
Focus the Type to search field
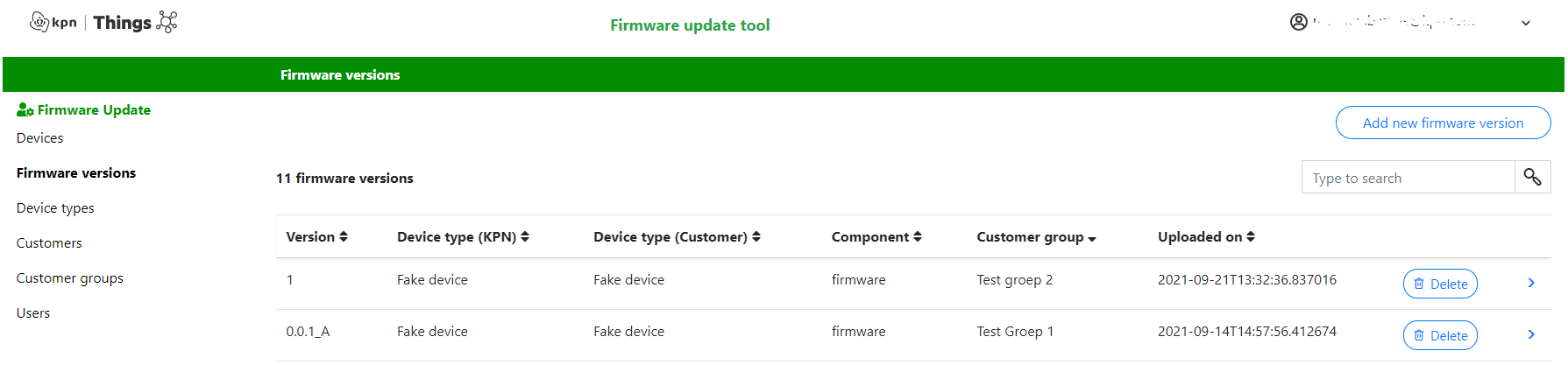tap(1408, 177)
